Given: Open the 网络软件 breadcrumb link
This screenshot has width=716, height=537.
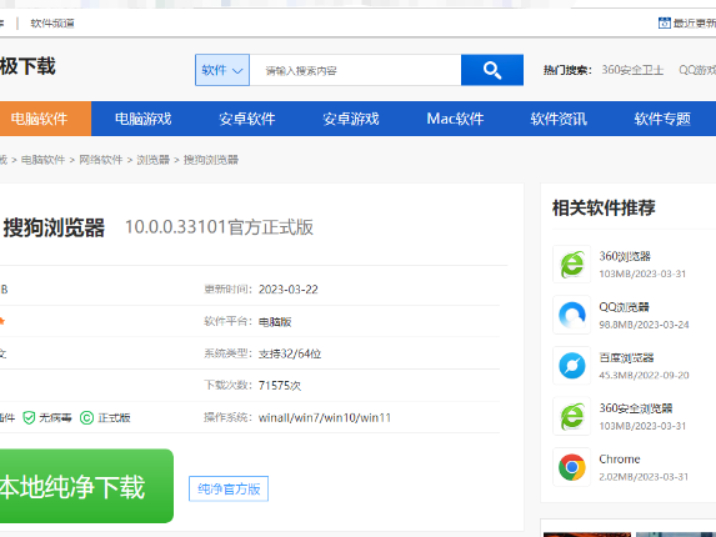Looking at the screenshot, I should (101, 160).
